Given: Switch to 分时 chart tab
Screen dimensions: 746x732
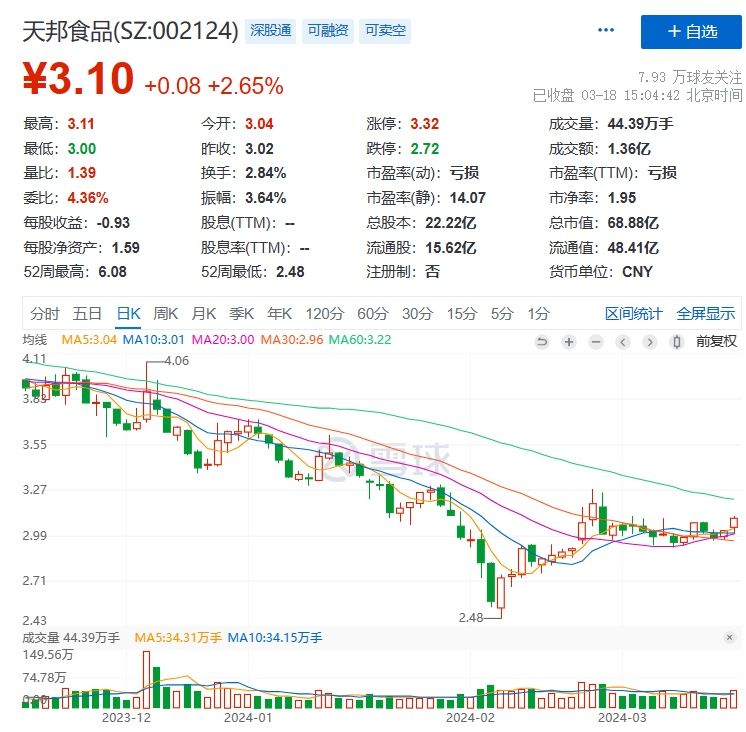Looking at the screenshot, I should (45, 314).
